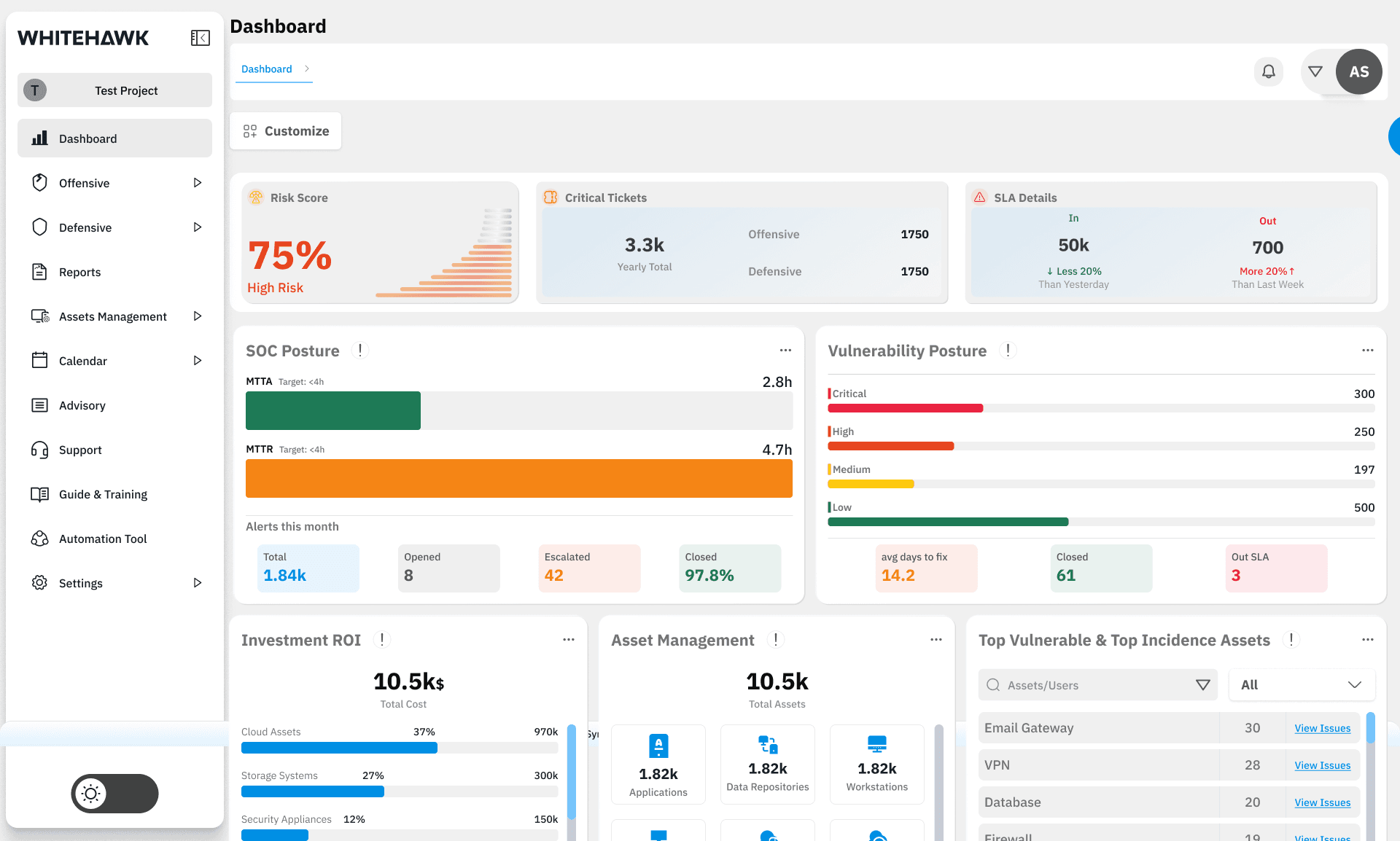Click the Reports document icon

tap(40, 271)
